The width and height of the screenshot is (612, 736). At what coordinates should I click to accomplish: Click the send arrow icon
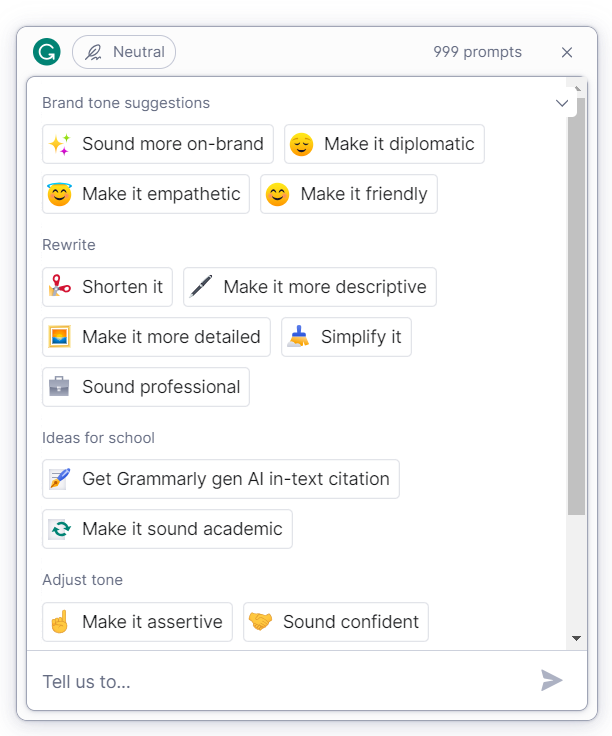click(551, 681)
